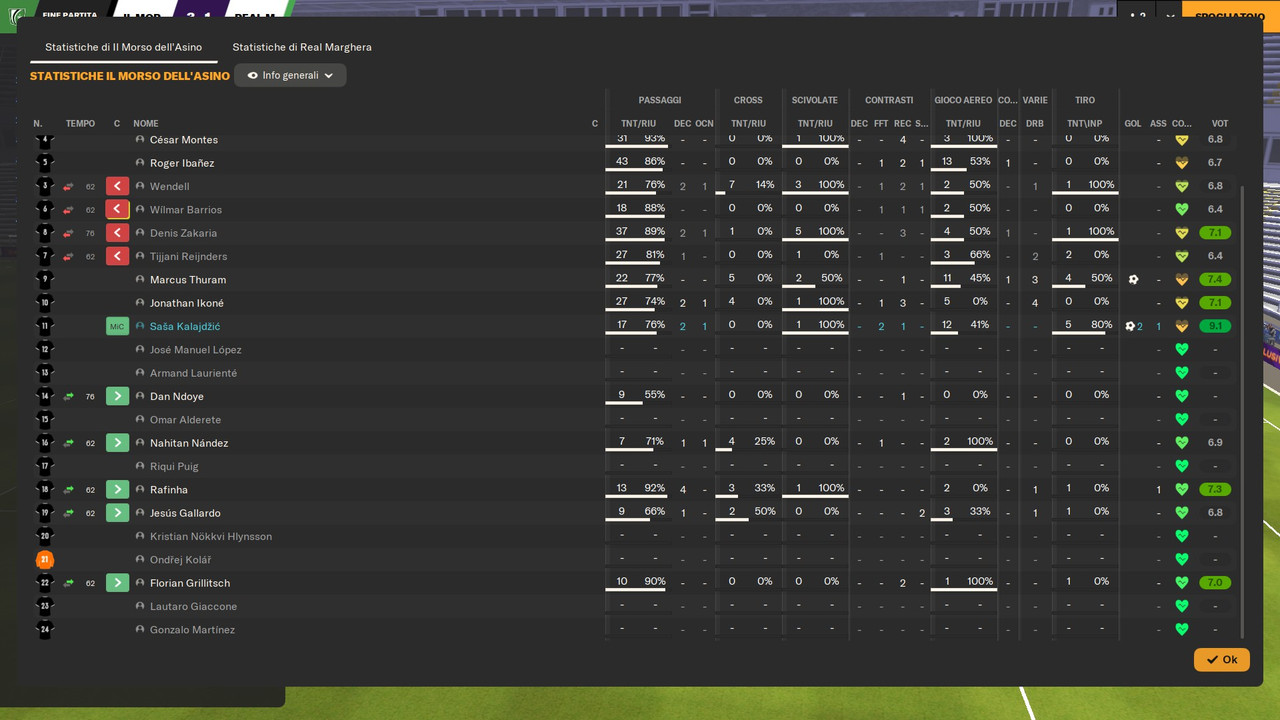The height and width of the screenshot is (720, 1280).
Task: Sort by the TEMPO column header
Action: (x=81, y=124)
